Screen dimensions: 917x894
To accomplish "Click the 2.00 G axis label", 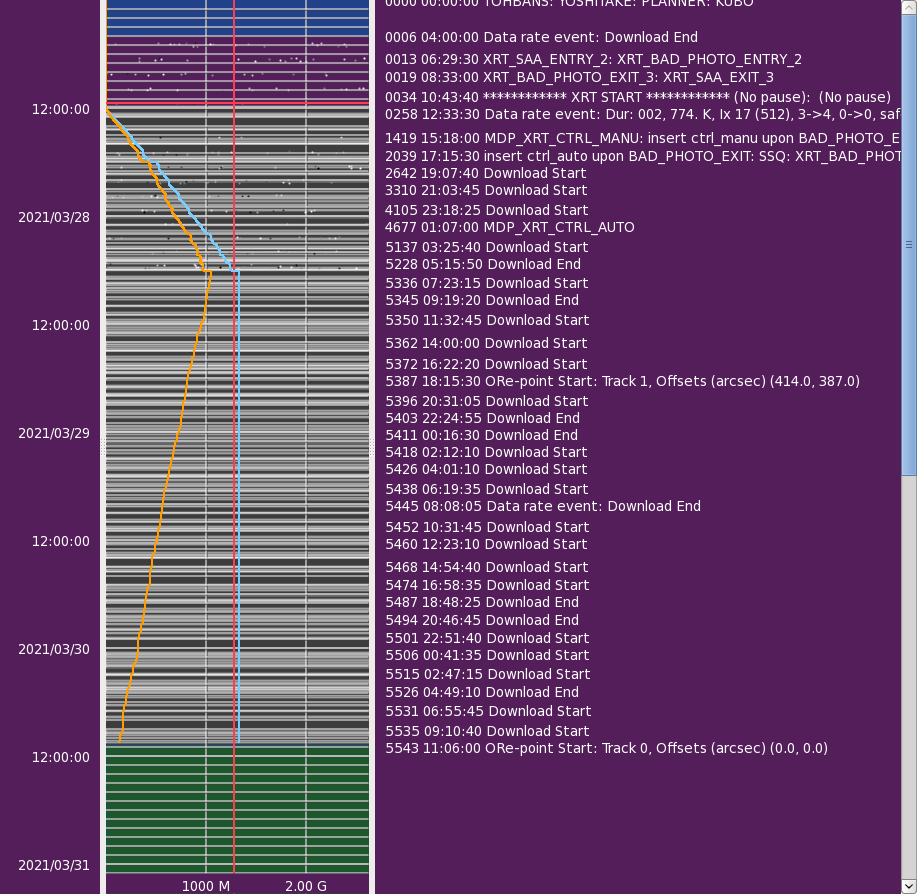I will tap(306, 886).
